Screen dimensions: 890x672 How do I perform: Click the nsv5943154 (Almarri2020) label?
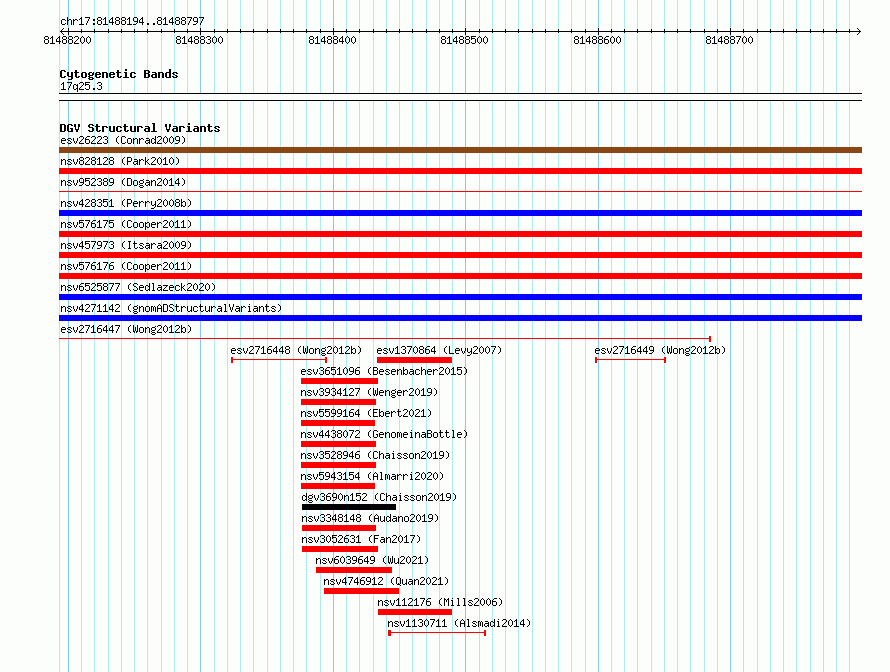pos(372,476)
